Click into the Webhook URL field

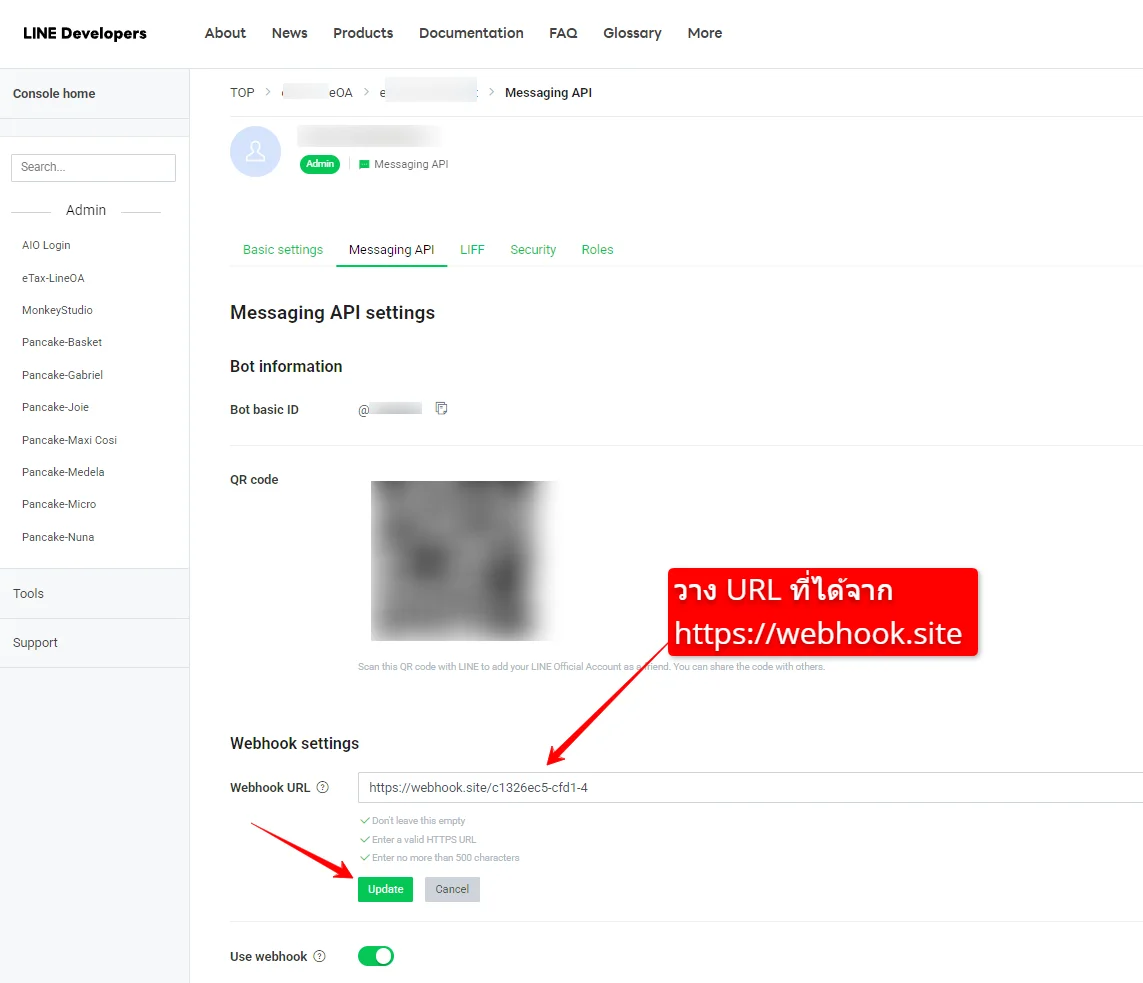pyautogui.click(x=750, y=787)
